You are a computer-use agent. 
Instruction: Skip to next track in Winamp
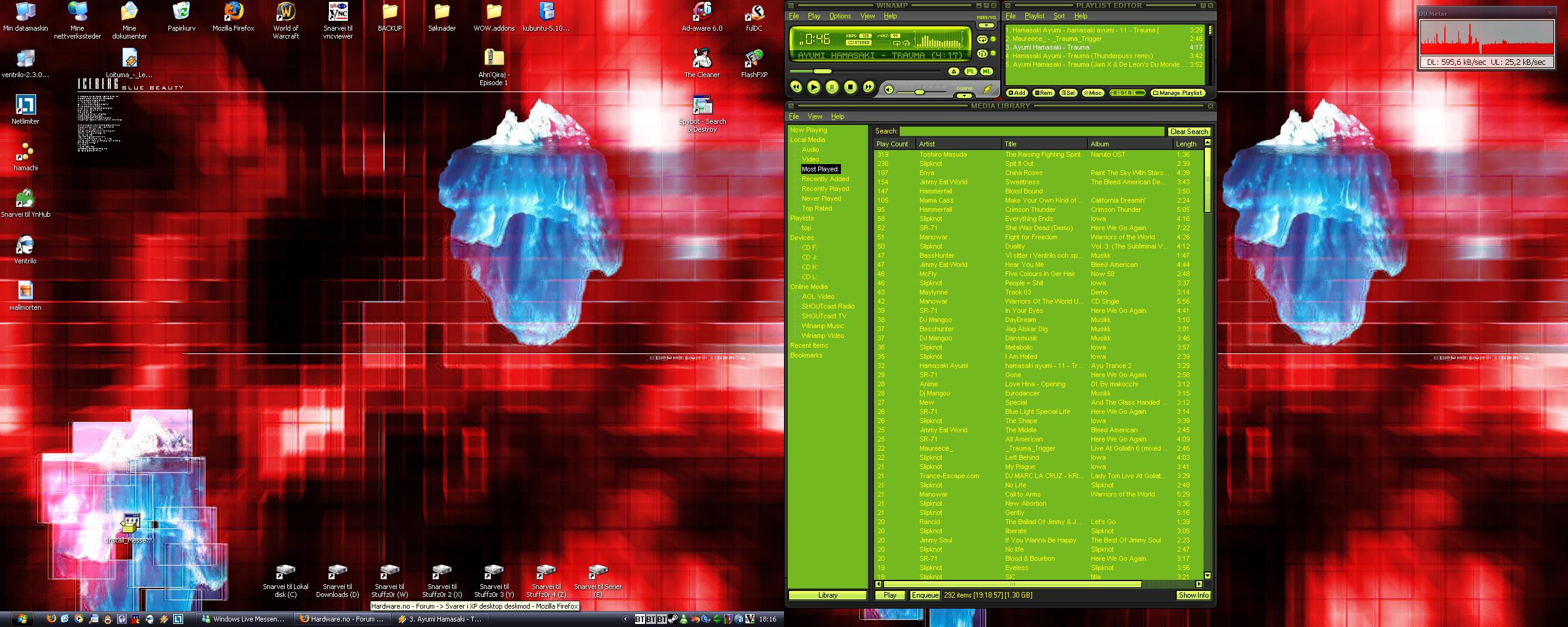coord(869,87)
